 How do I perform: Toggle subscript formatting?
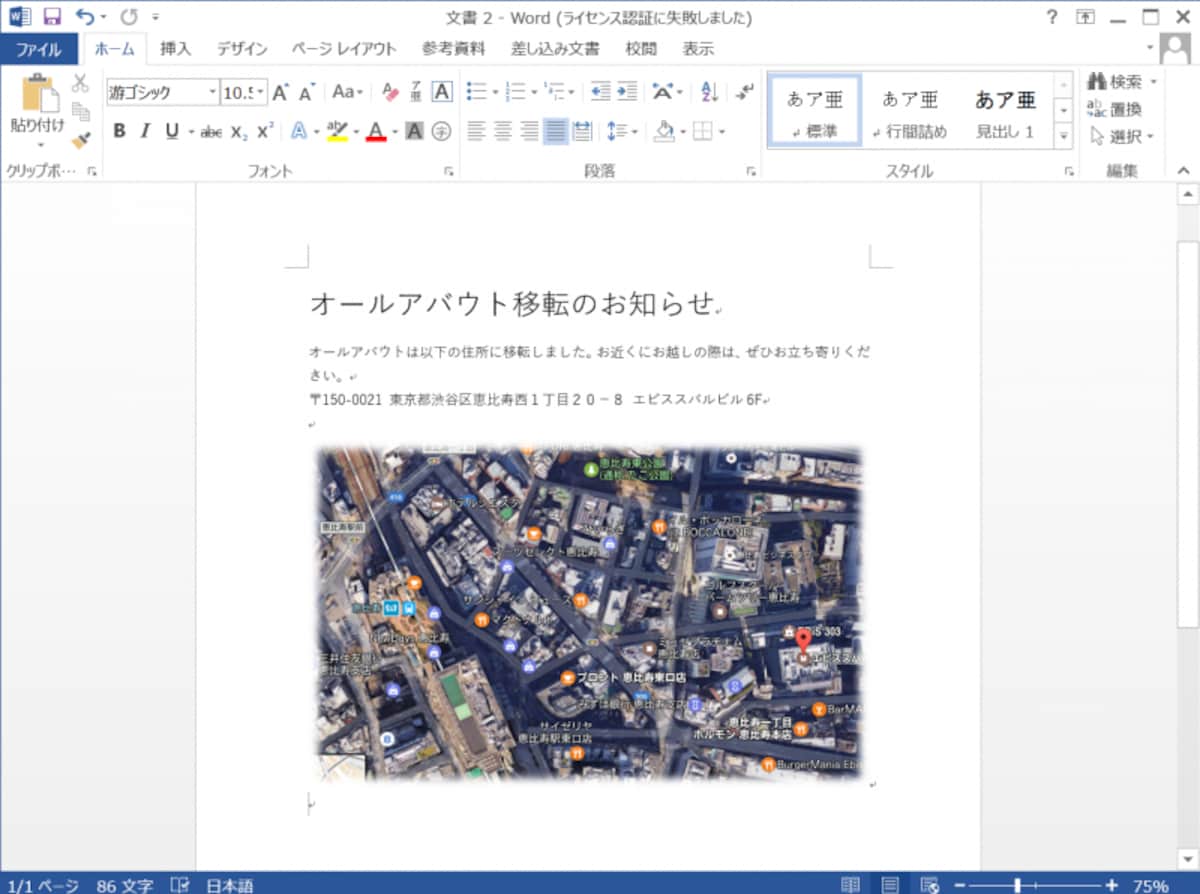coord(238,131)
